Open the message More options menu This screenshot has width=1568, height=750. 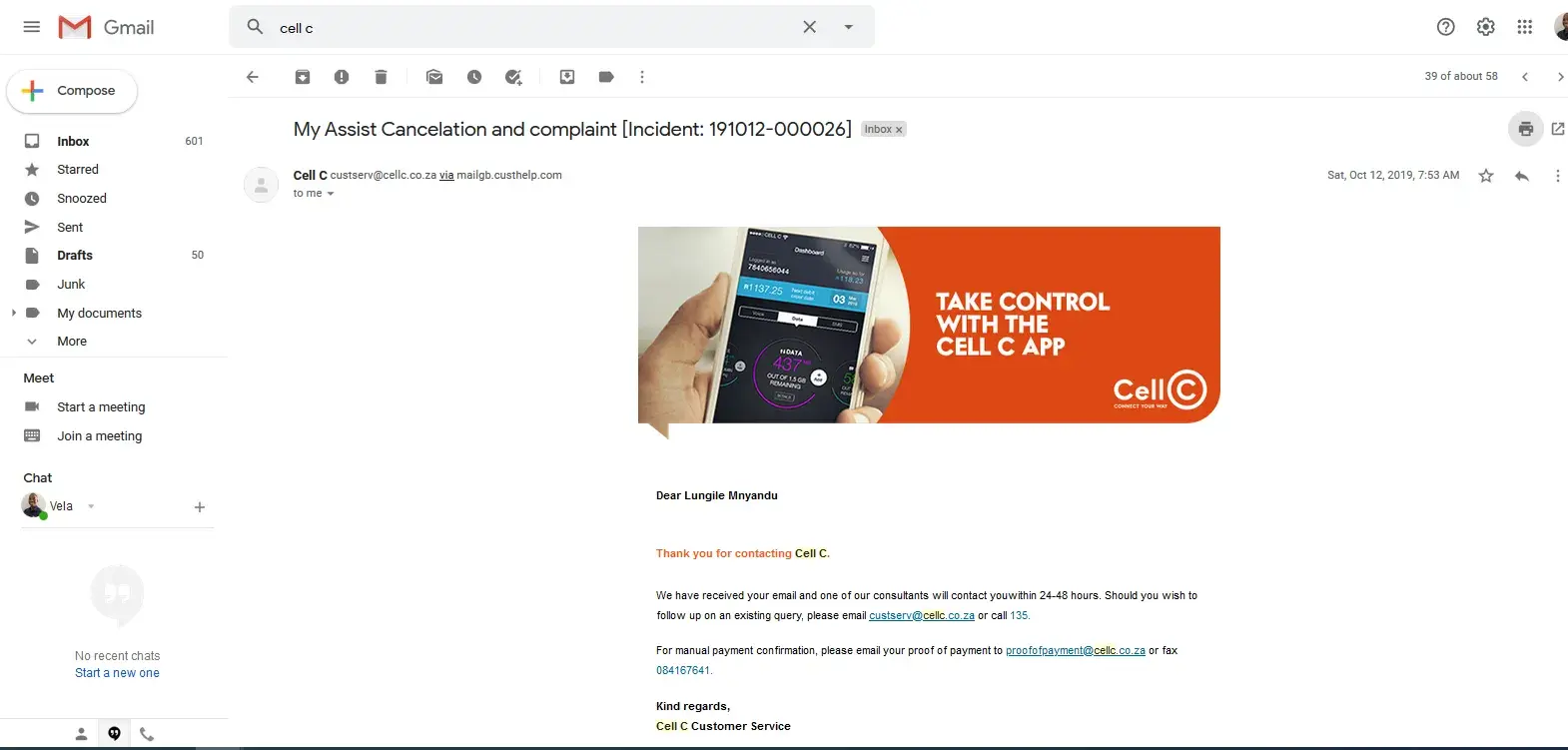coord(1557,176)
